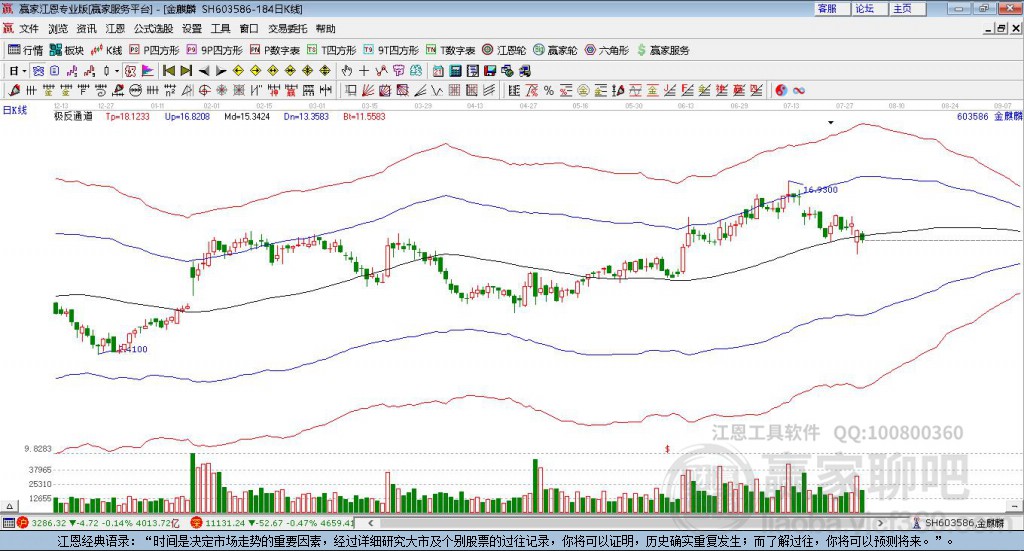Open the 赢家轮 wheel tool
The image size is (1024, 551).
pyautogui.click(x=555, y=50)
